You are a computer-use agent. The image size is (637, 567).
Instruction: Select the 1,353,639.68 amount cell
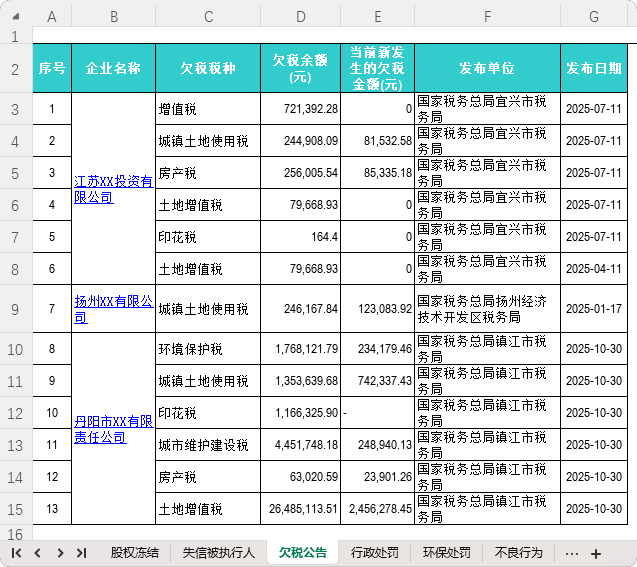(x=301, y=381)
